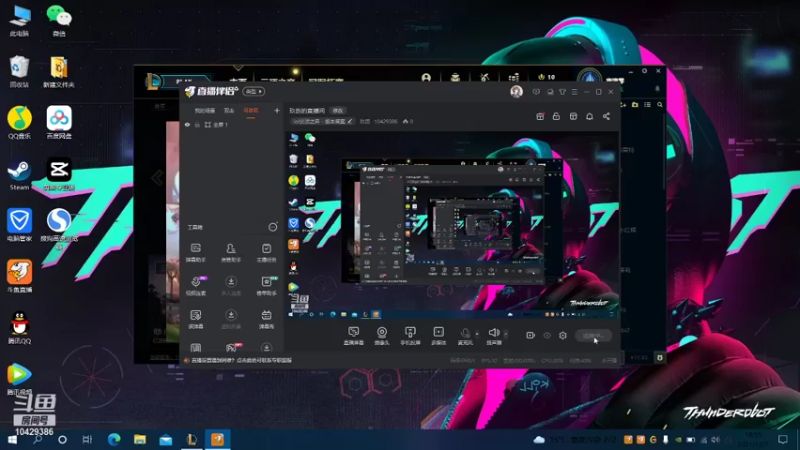Open the hamburger menu in streaming app title bar

click(x=574, y=92)
